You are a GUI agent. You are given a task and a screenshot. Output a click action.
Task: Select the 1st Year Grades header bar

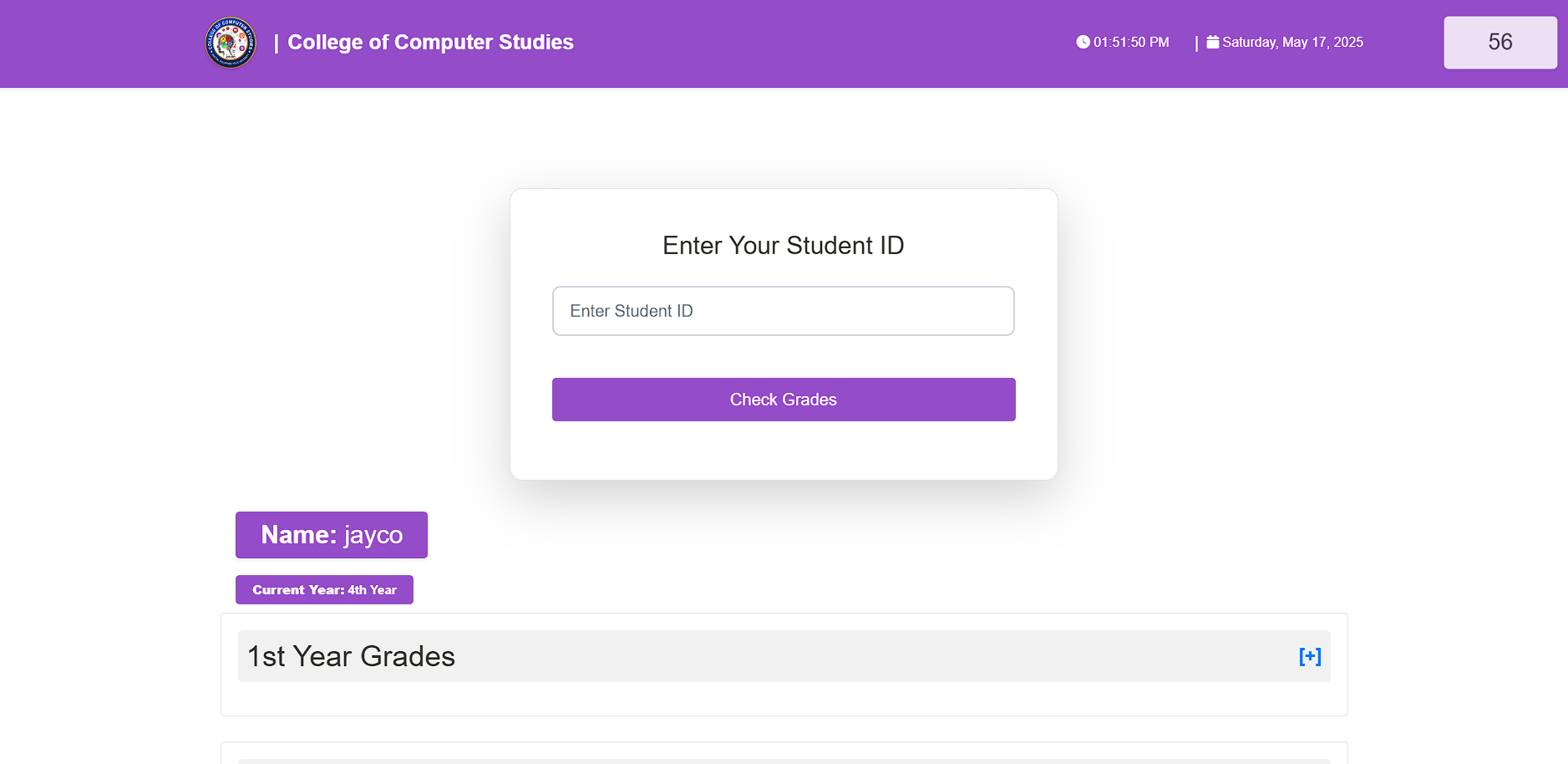tap(784, 656)
